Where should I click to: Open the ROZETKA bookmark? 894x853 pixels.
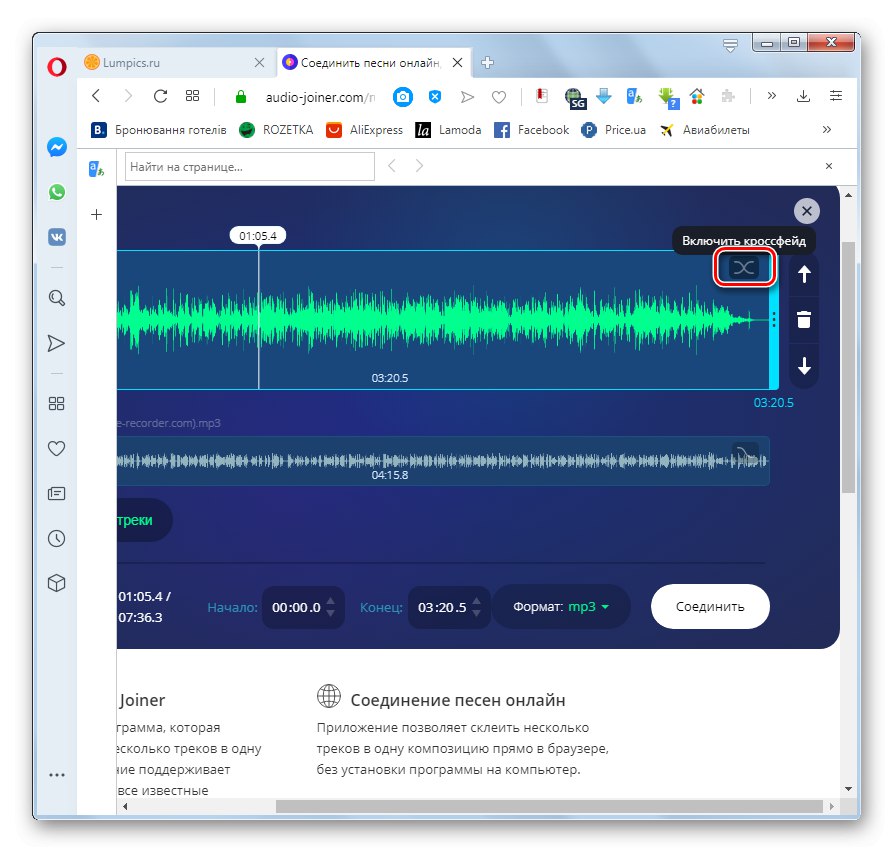[x=277, y=130]
